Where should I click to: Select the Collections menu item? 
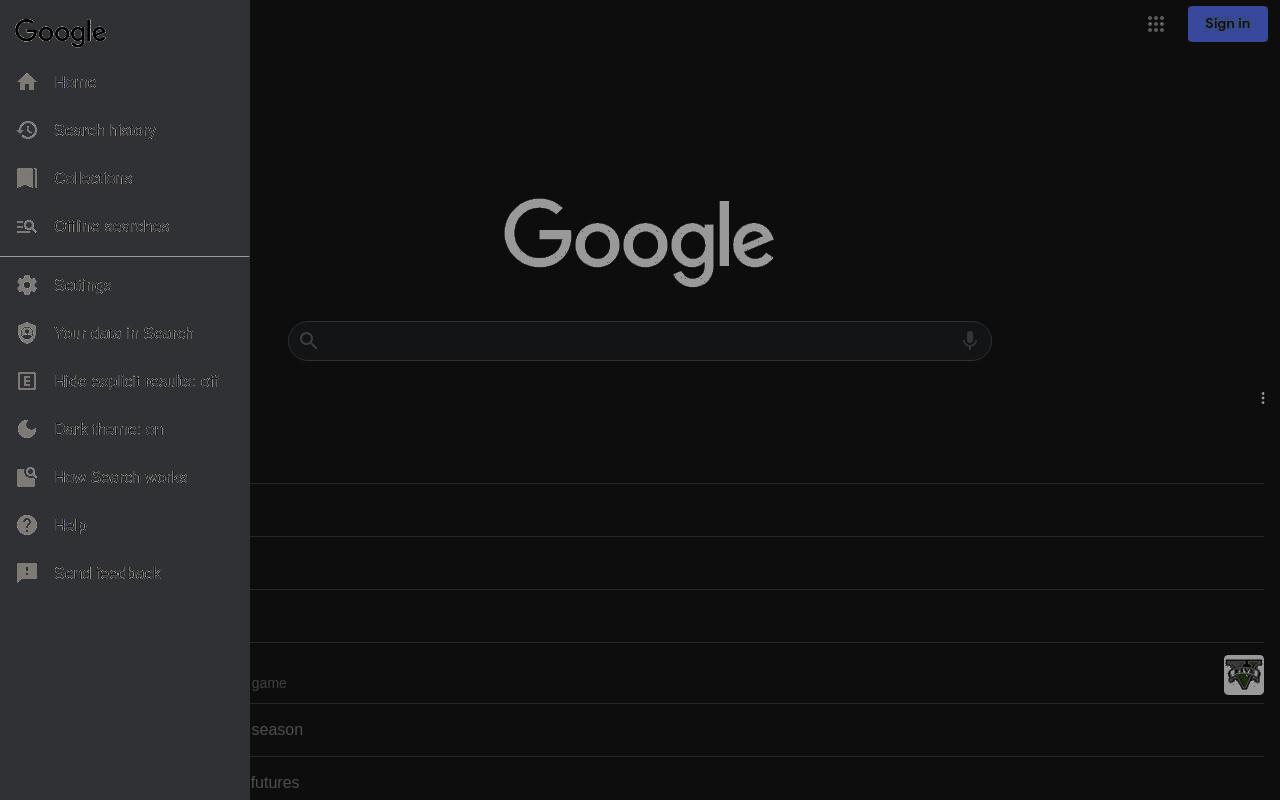(x=124, y=178)
